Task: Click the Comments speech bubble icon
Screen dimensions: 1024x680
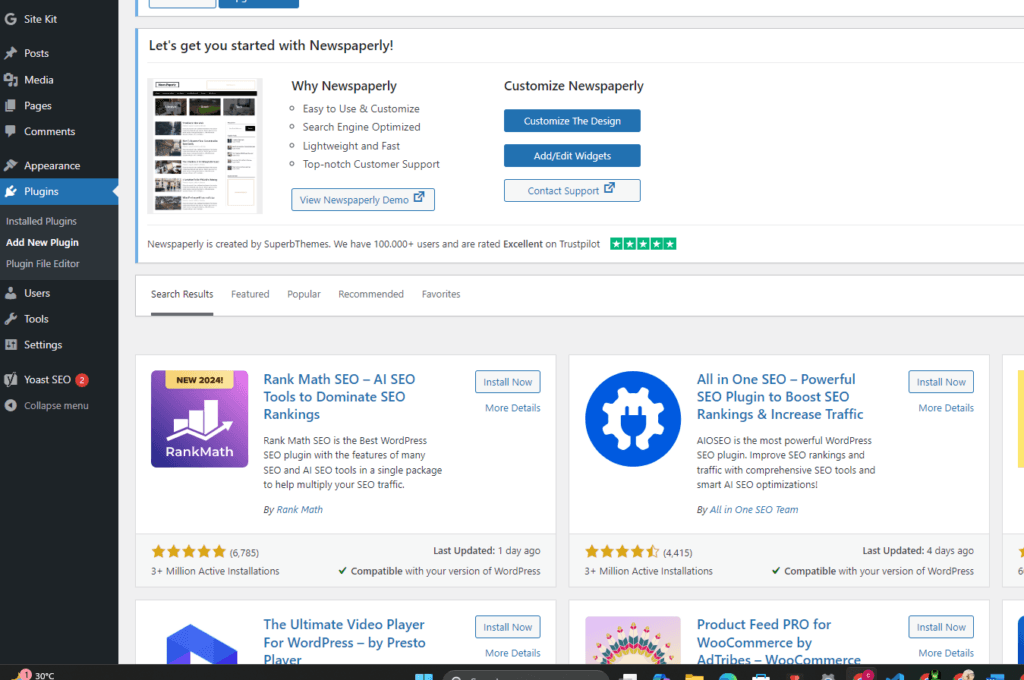Action: pos(10,131)
